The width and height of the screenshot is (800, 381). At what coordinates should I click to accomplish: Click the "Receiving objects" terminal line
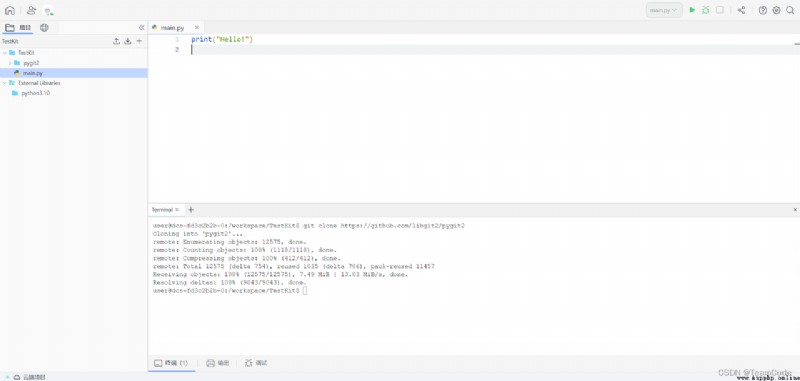click(x=281, y=274)
